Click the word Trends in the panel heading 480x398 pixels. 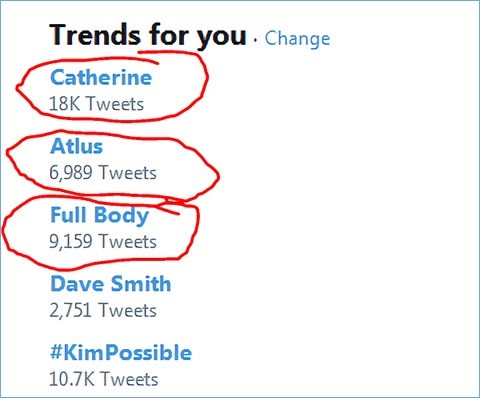[x=95, y=35]
